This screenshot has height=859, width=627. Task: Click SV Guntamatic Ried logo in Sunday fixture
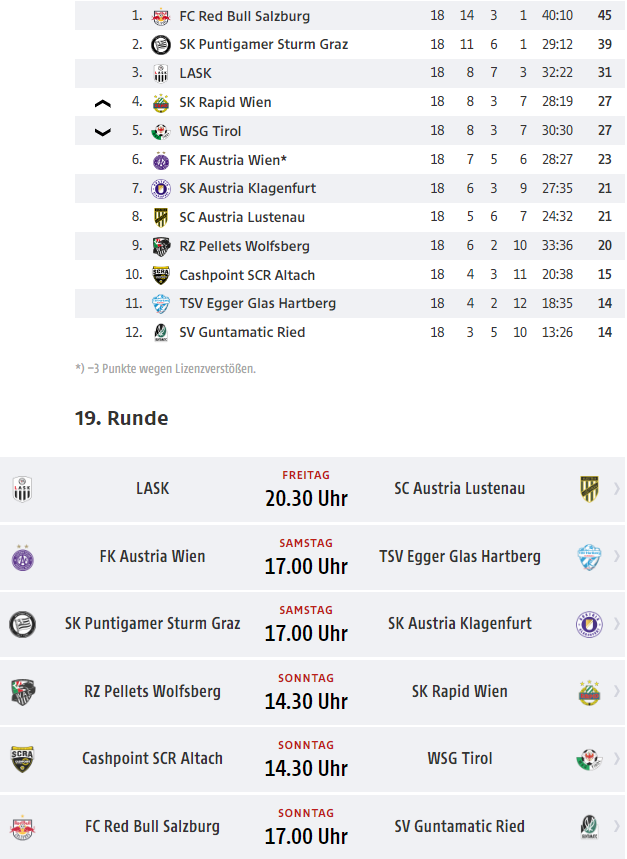tap(589, 827)
